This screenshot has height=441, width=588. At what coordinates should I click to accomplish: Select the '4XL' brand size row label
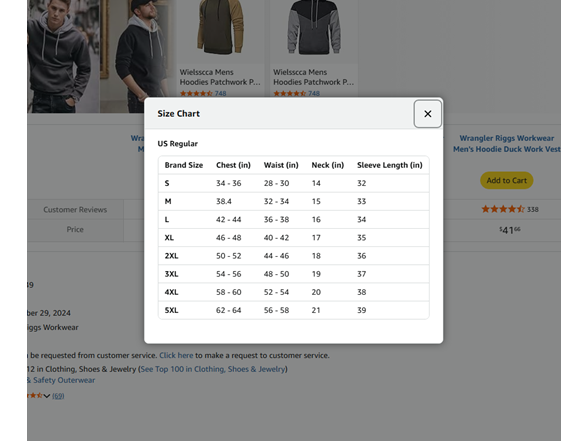pos(171,292)
